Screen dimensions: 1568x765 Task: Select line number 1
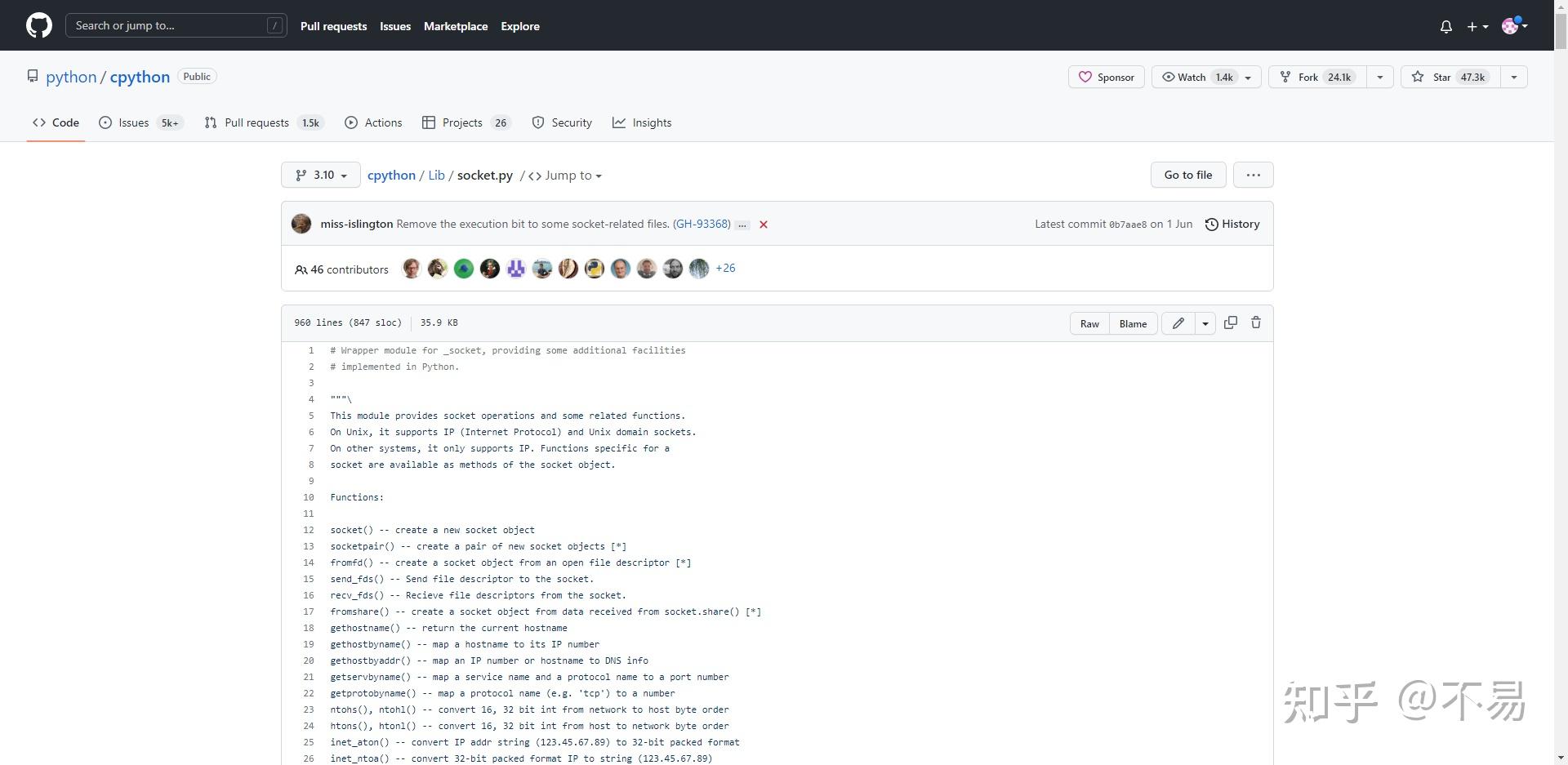310,350
